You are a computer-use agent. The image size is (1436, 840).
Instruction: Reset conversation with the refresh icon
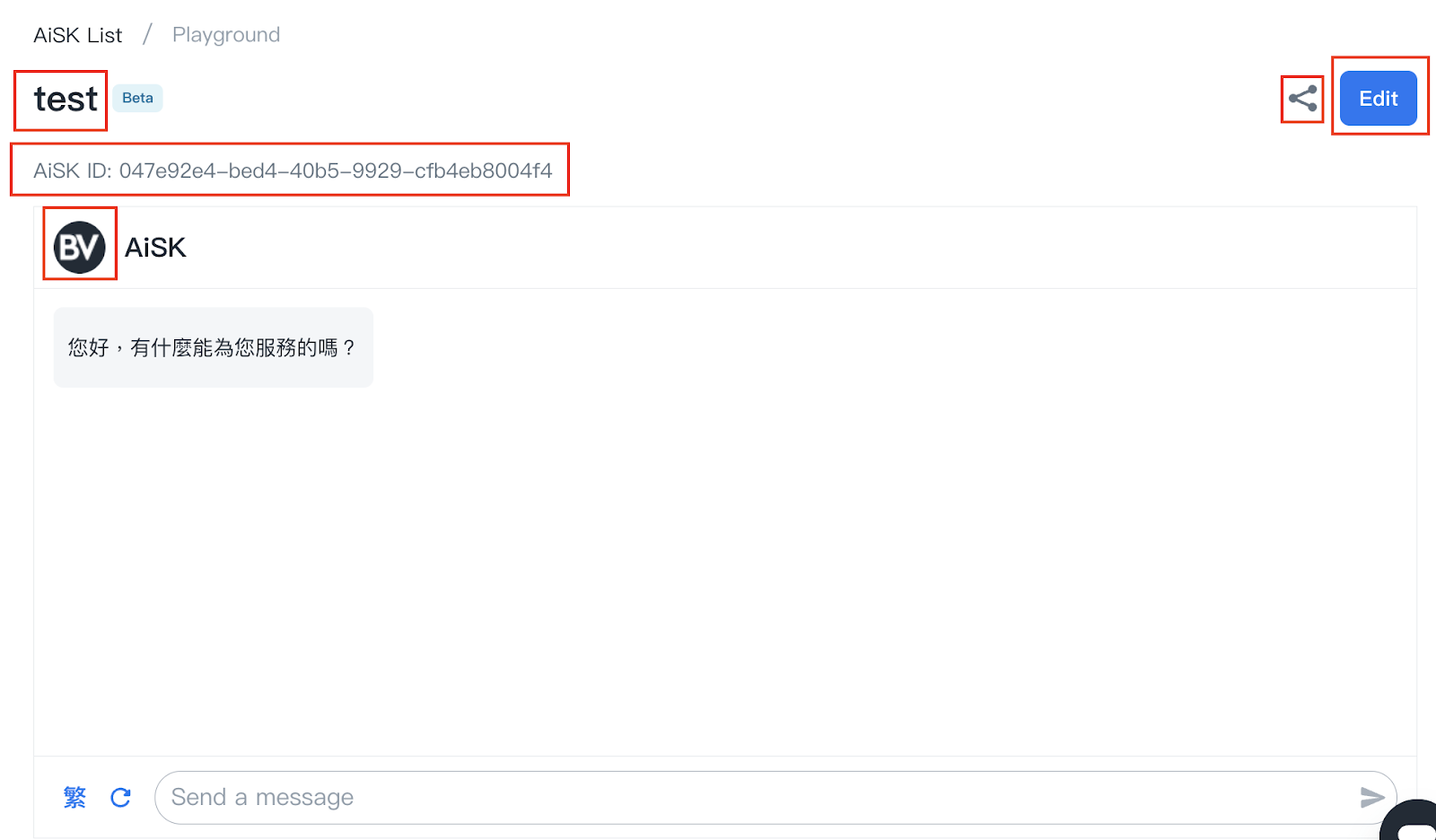coord(120,797)
